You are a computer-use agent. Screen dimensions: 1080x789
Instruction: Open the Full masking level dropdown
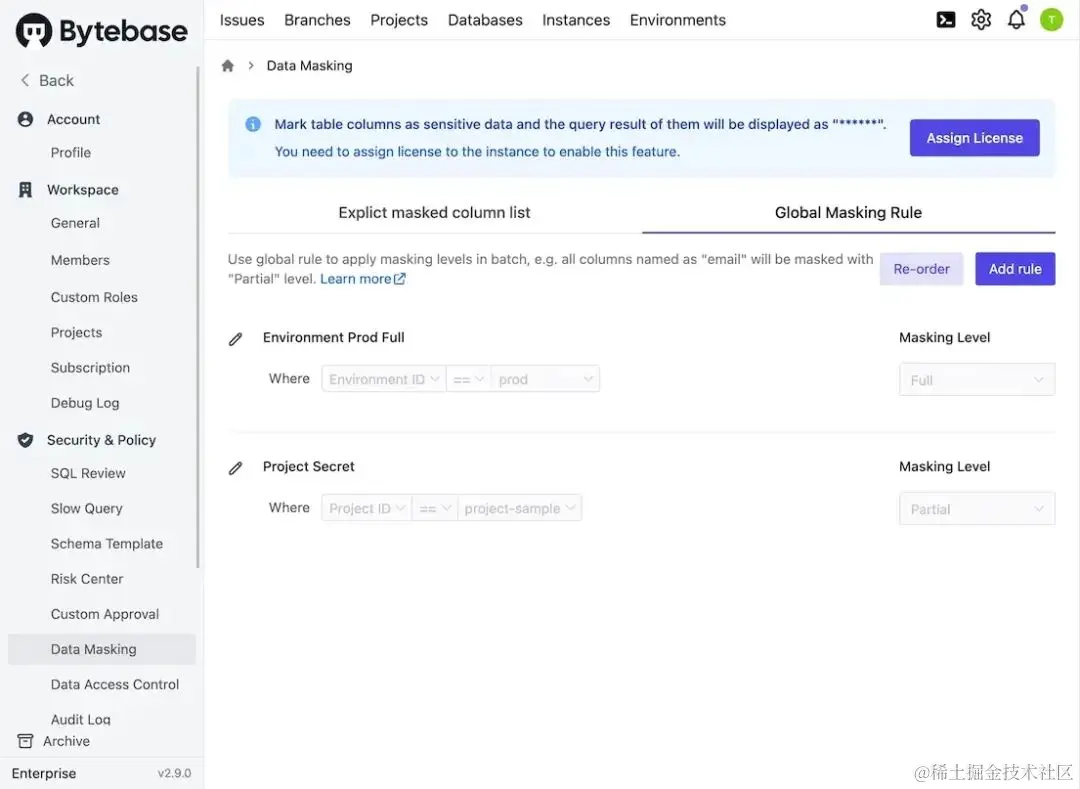977,380
